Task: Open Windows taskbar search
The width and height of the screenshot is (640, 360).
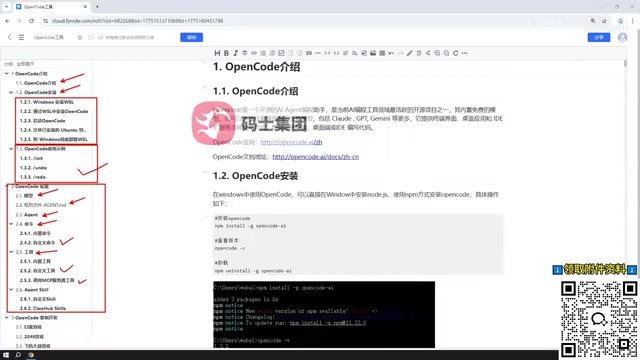Action: (18, 355)
